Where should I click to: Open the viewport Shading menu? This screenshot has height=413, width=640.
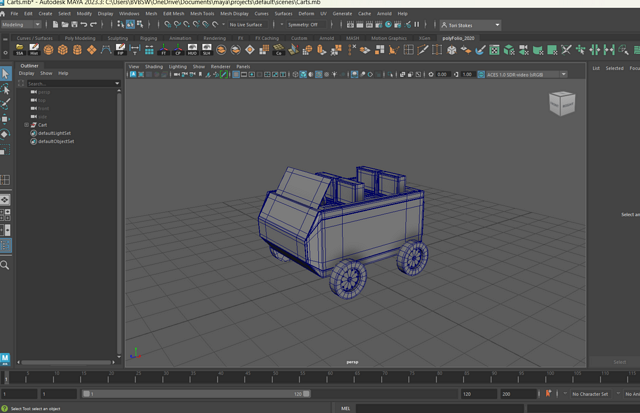154,66
